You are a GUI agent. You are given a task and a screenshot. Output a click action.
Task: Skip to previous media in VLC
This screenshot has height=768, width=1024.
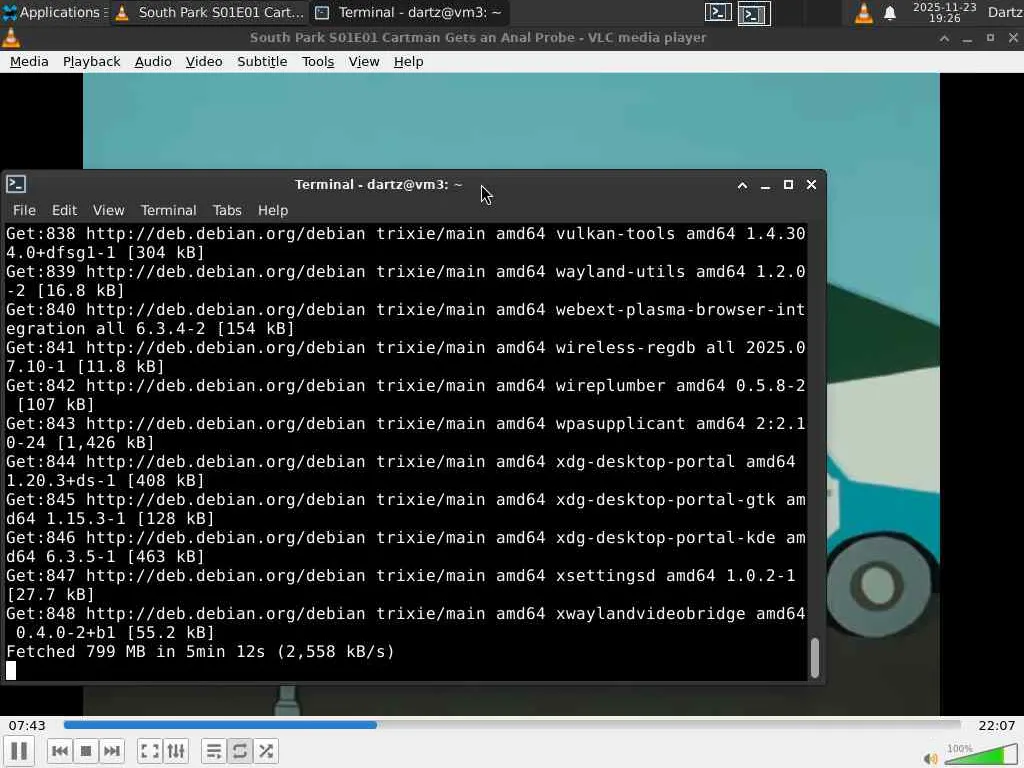pyautogui.click(x=60, y=751)
